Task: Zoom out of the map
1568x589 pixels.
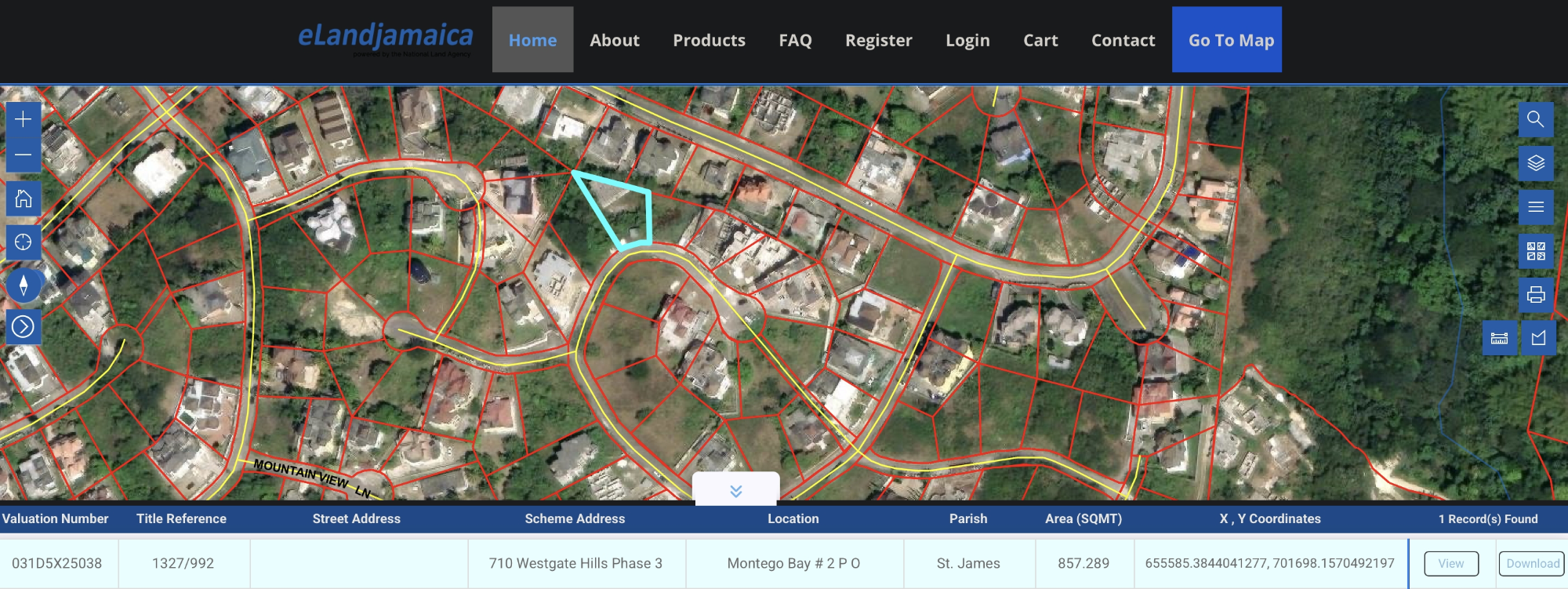Action: pos(24,155)
